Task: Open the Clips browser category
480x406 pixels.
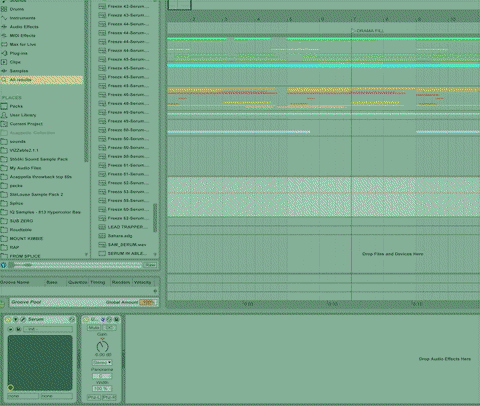Action: [15, 62]
